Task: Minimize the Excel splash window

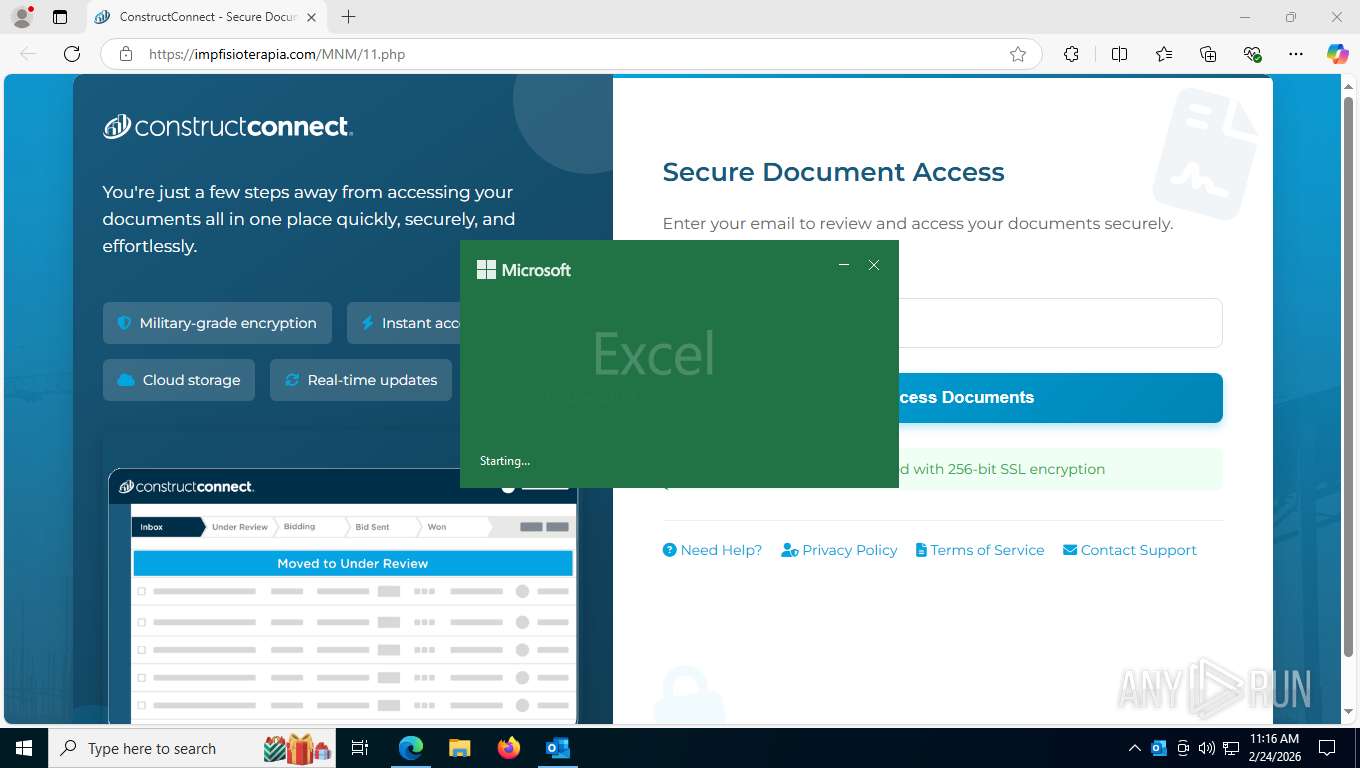Action: coord(844,265)
